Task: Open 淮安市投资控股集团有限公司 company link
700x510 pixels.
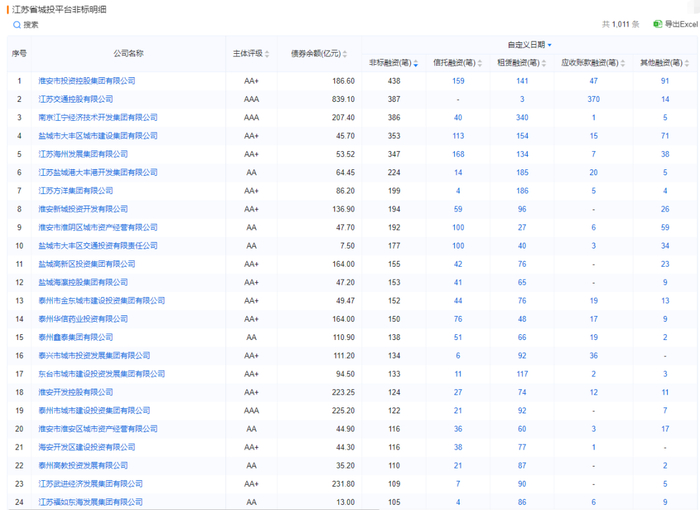Action: 87,81
